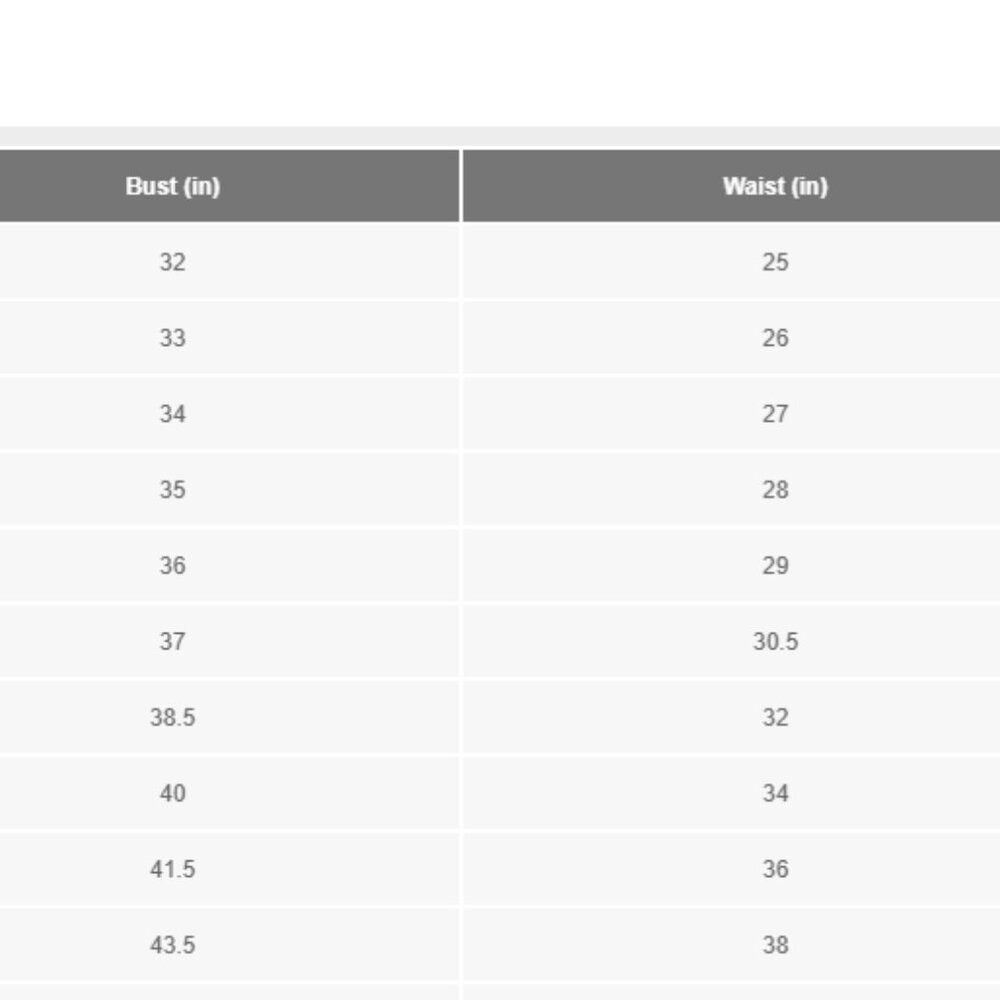The image size is (1000, 1000).
Task: Click the bust value 40 cell
Action: pyautogui.click(x=172, y=793)
